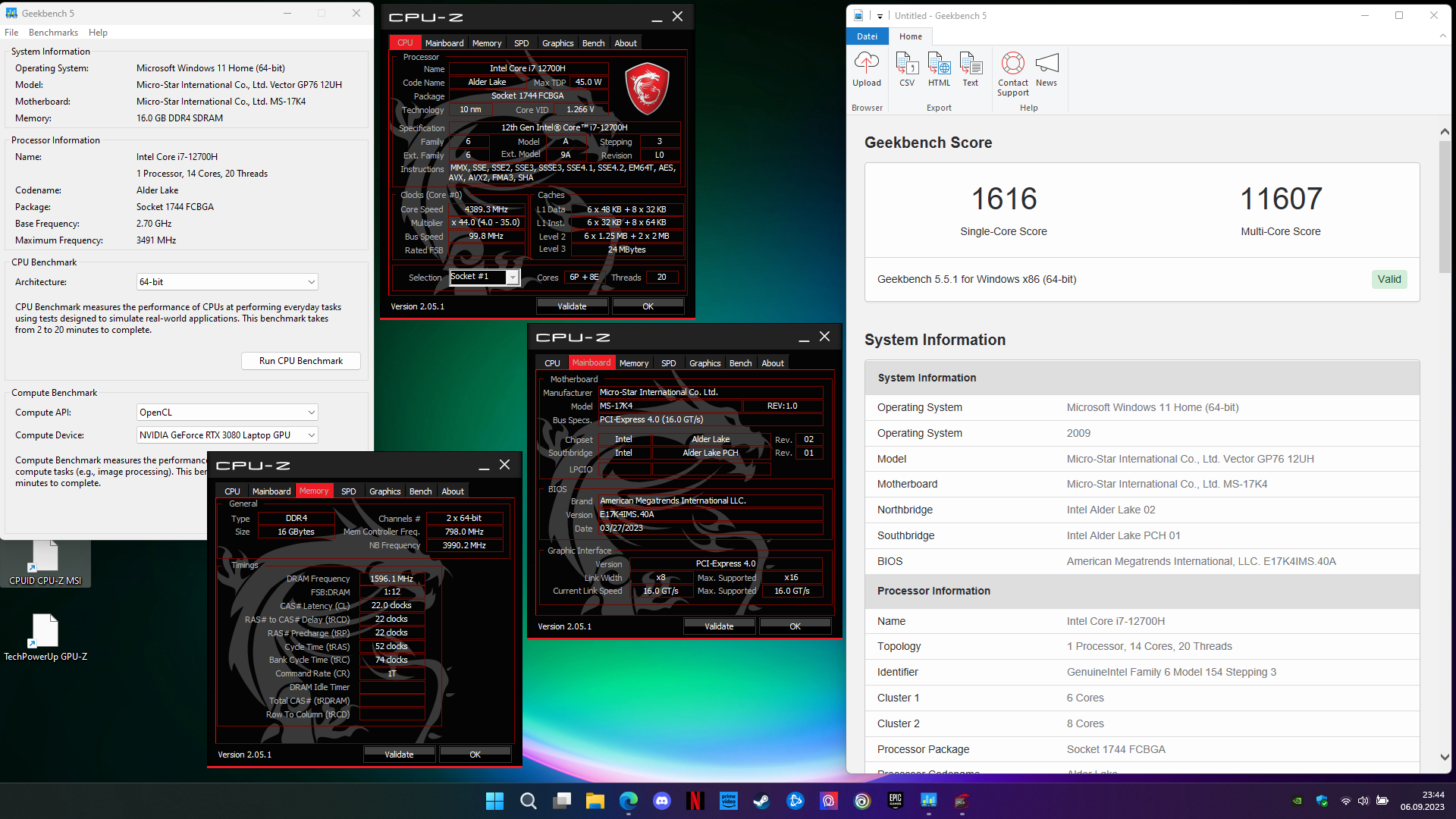Click the Core Speed value 4389.3 MHz
The width and height of the screenshot is (1456, 819).
point(486,209)
